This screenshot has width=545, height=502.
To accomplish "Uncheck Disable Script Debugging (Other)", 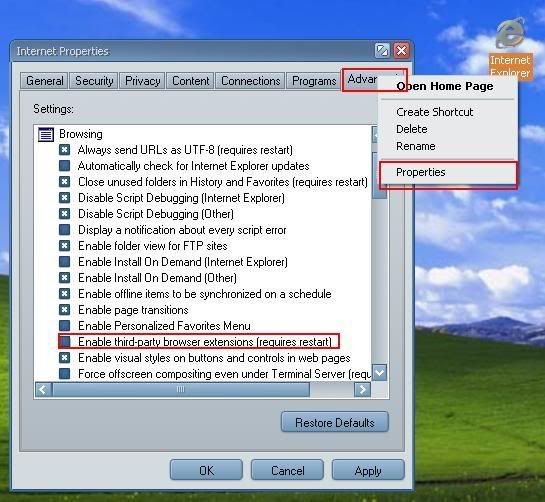I will click(x=64, y=214).
